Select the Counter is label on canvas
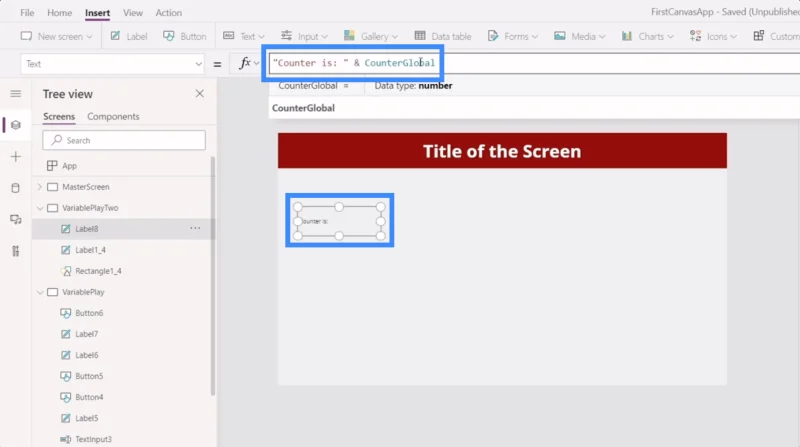800x447 pixels. point(339,221)
